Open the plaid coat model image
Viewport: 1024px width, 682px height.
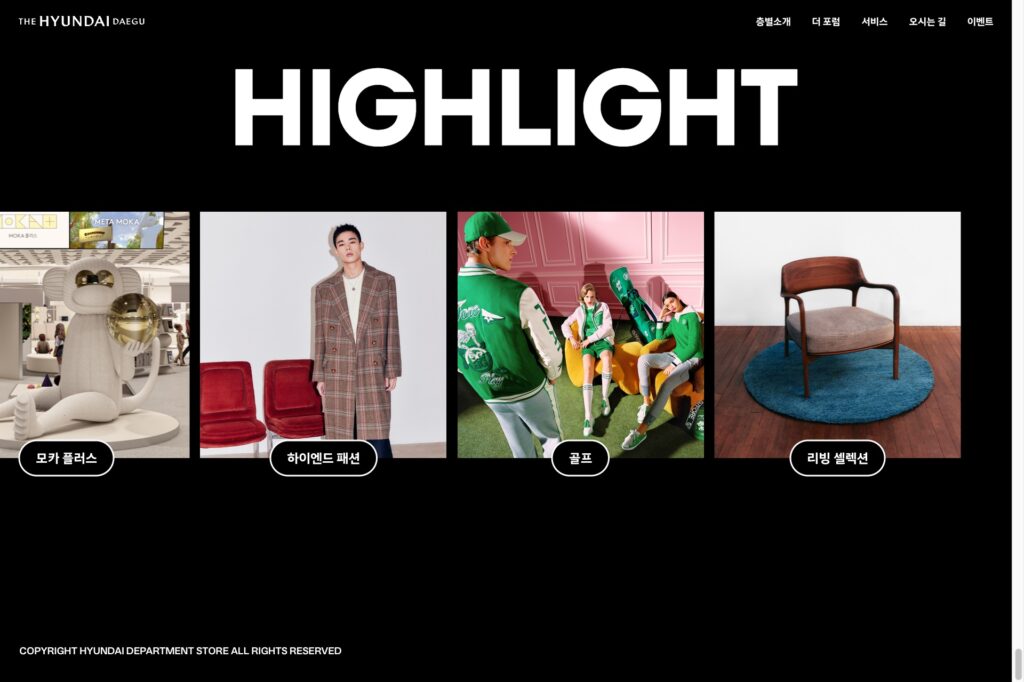[323, 334]
